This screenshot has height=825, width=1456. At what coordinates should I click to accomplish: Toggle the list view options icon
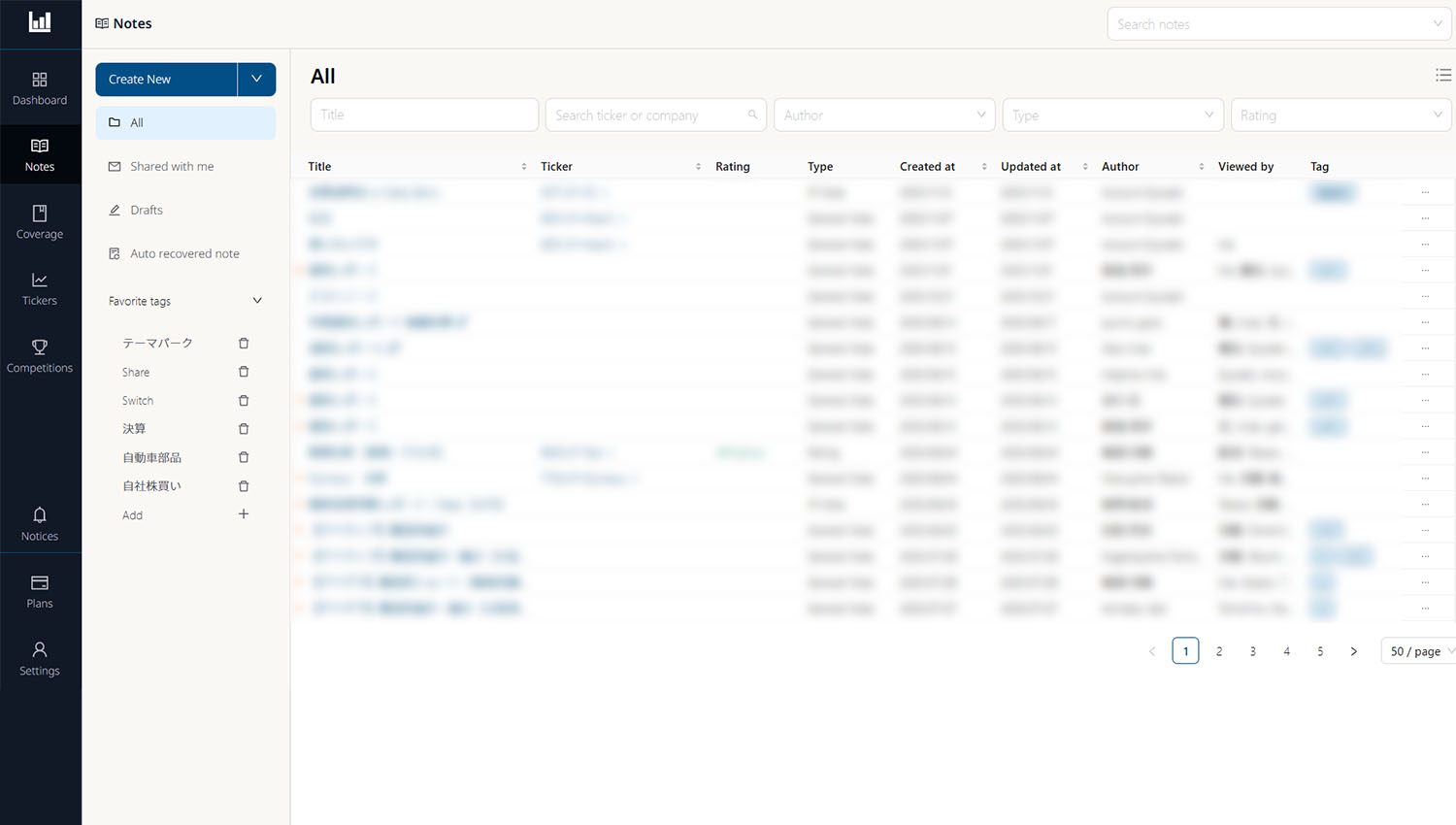(1443, 75)
